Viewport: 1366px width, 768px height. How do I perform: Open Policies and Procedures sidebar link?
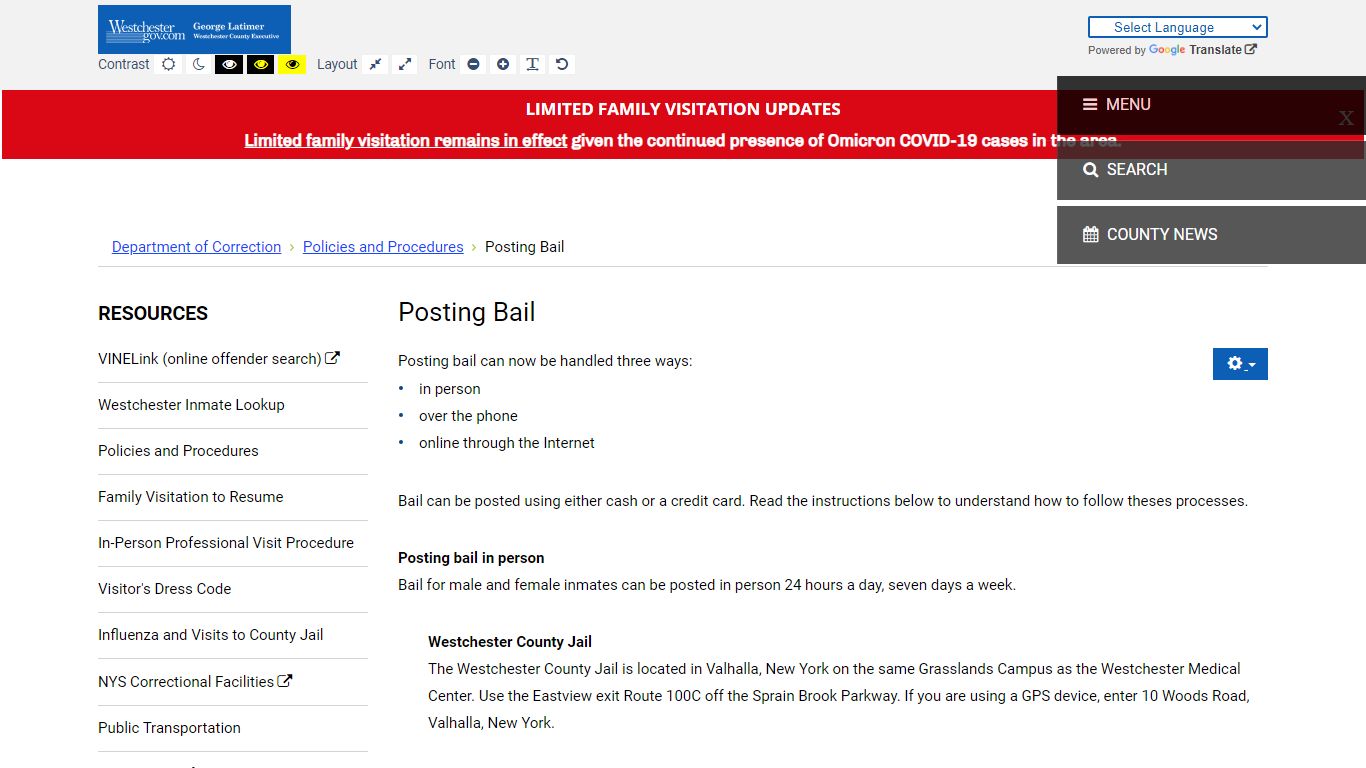coord(178,451)
